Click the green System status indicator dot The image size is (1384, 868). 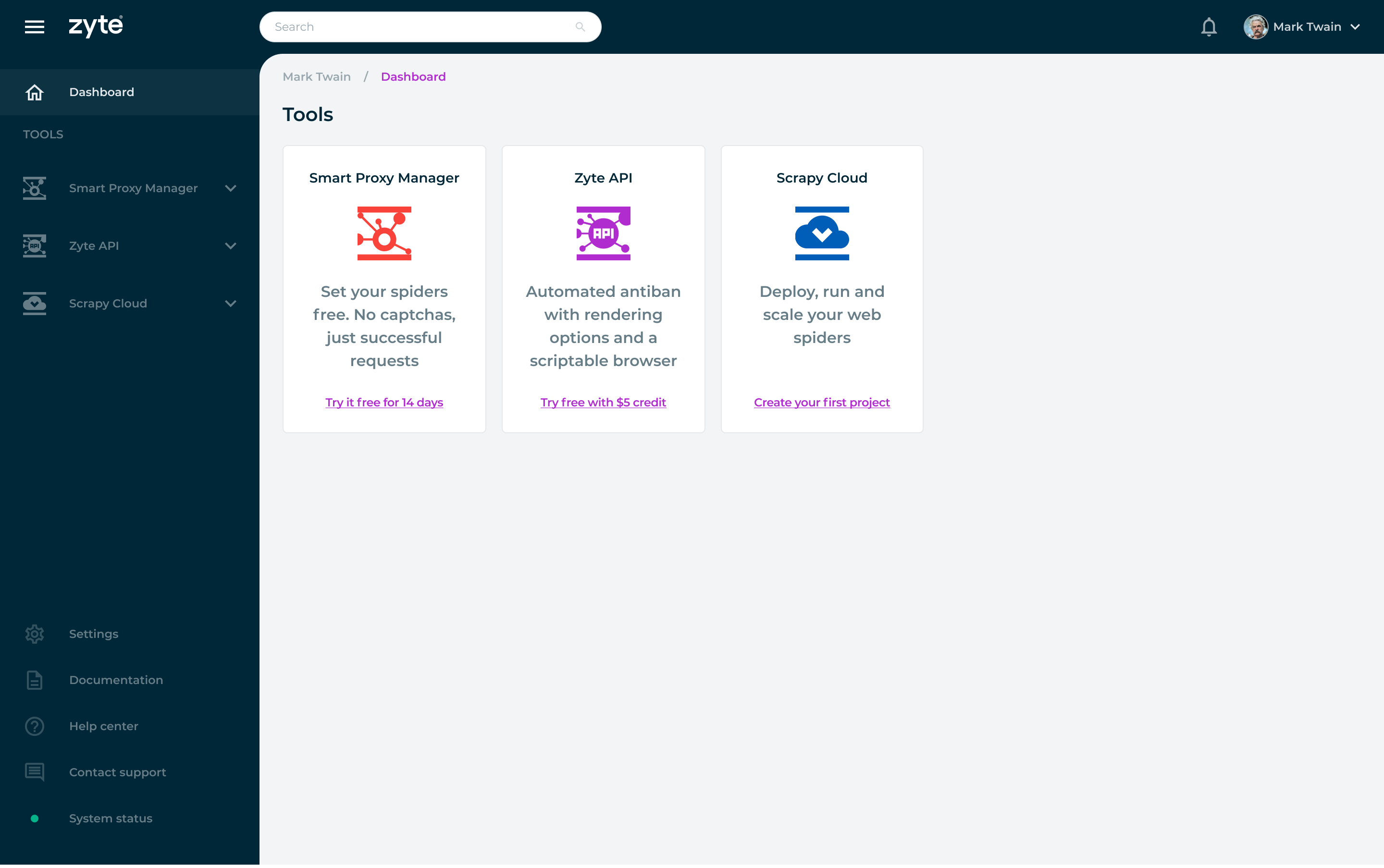pyautogui.click(x=35, y=818)
